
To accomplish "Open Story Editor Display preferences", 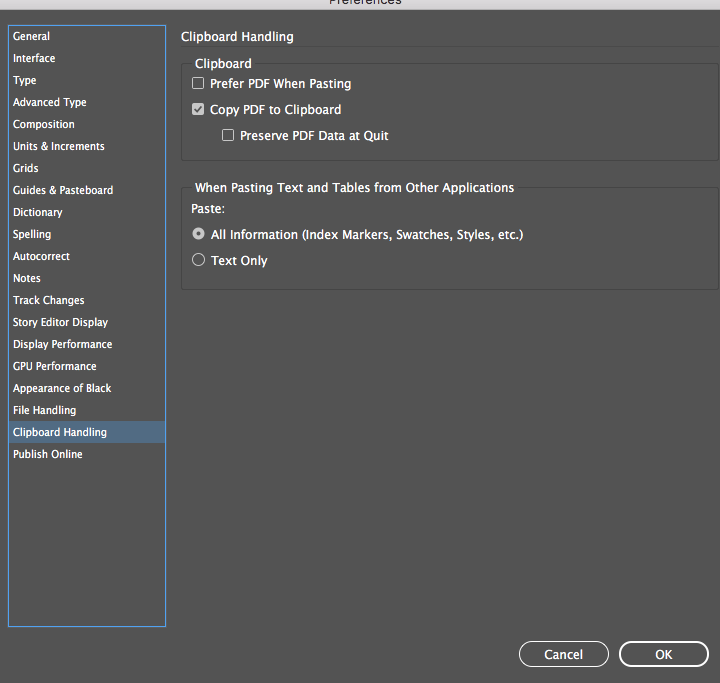I will (x=60, y=322).
